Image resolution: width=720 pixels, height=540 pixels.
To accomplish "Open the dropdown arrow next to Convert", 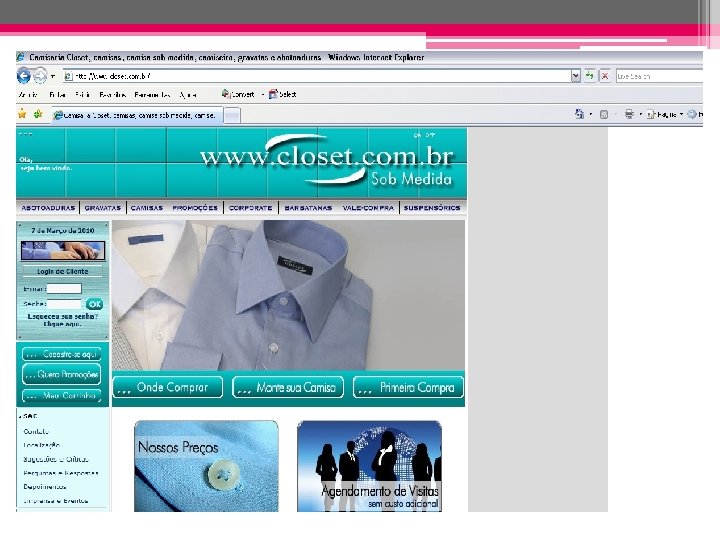I will pyautogui.click(x=263, y=95).
